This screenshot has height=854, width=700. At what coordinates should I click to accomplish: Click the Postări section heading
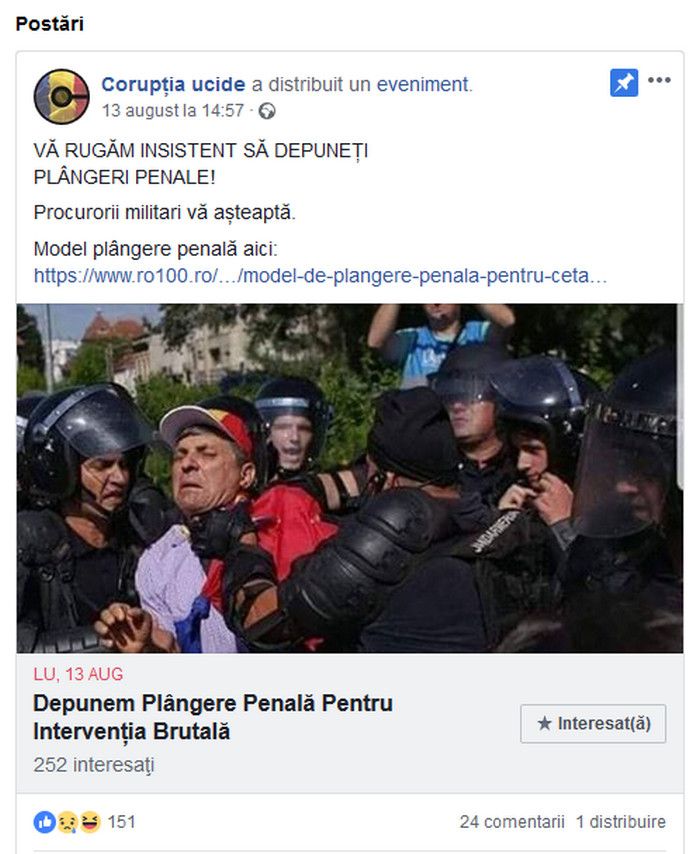click(50, 24)
